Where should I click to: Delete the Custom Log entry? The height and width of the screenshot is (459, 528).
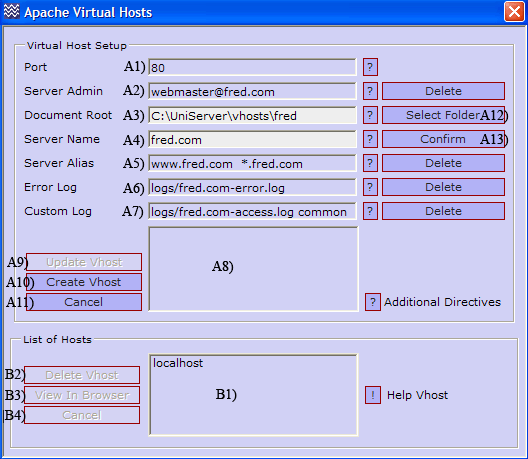click(443, 211)
